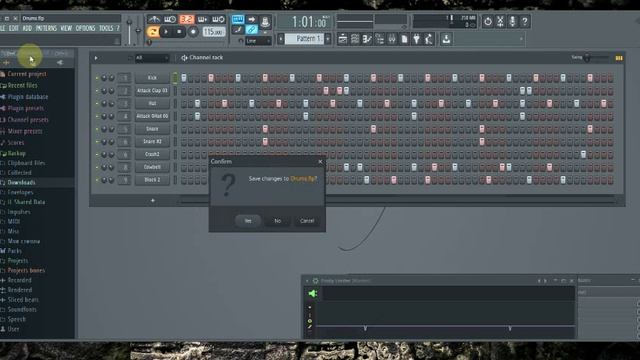The width and height of the screenshot is (640, 360).
Task: Open the PATTERNS menu
Action: coord(46,28)
